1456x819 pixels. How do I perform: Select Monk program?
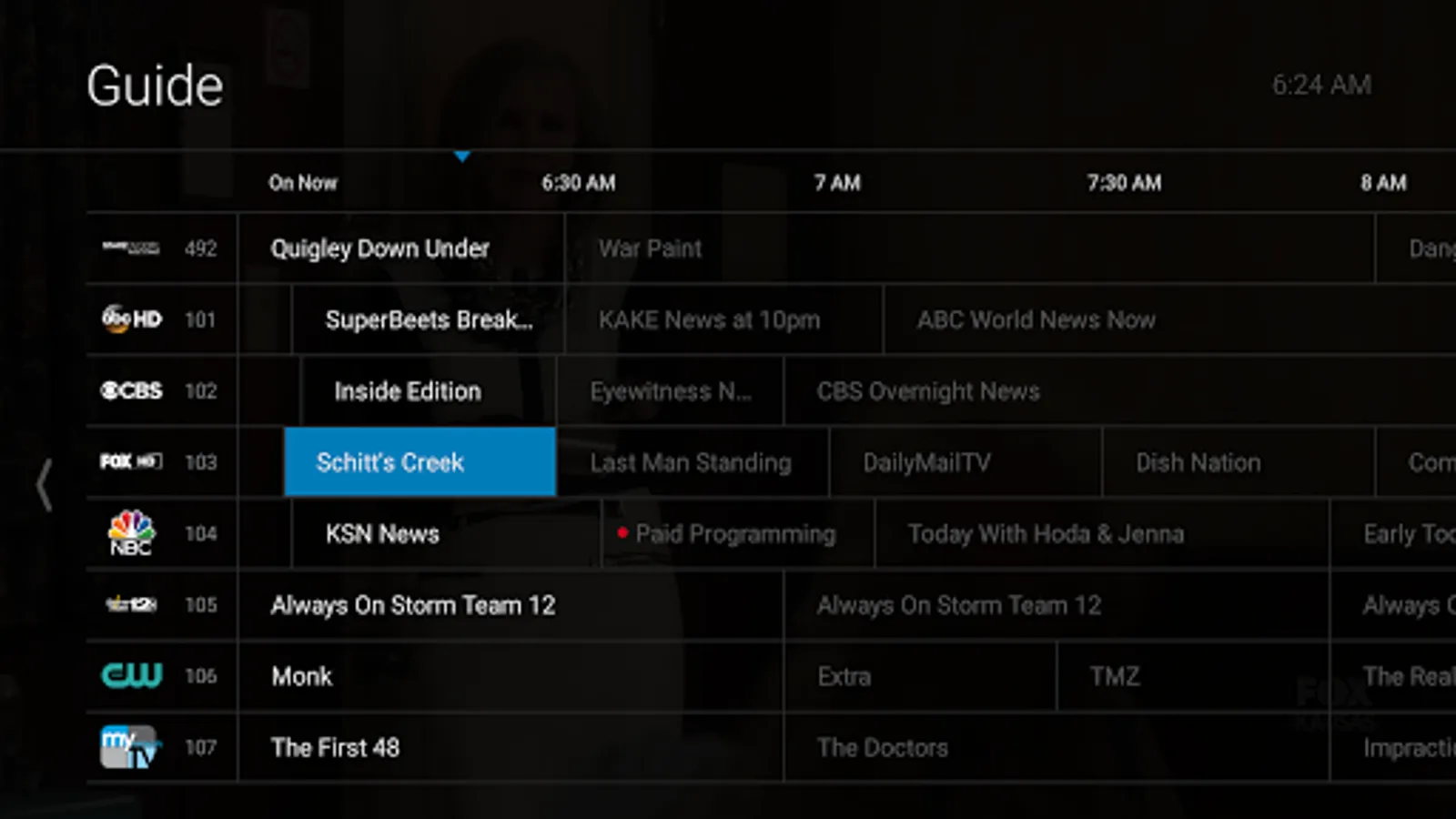pyautogui.click(x=510, y=676)
